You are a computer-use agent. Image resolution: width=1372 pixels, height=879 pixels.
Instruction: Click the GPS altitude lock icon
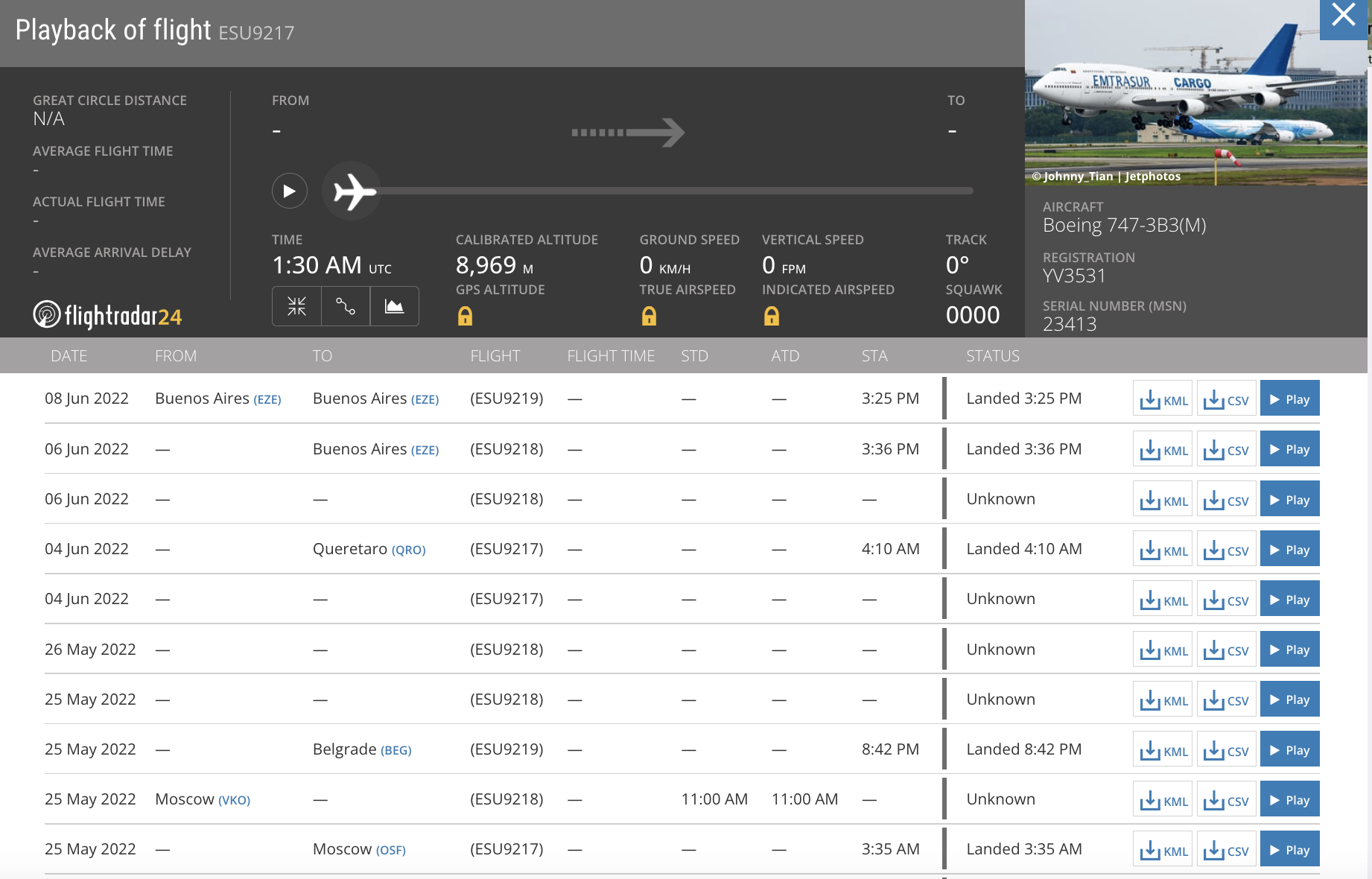tap(465, 317)
